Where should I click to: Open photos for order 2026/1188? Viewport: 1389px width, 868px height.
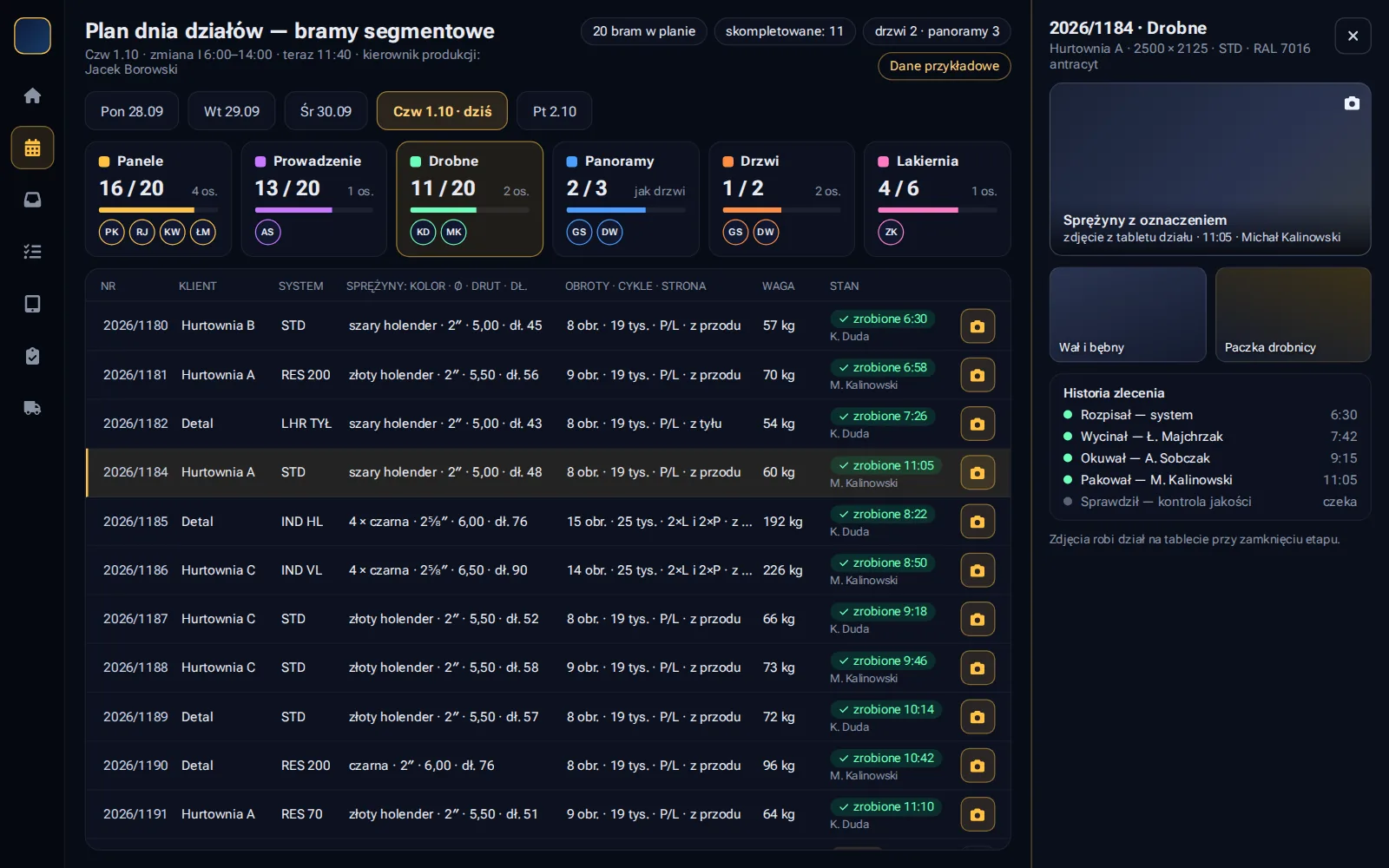coord(978,667)
